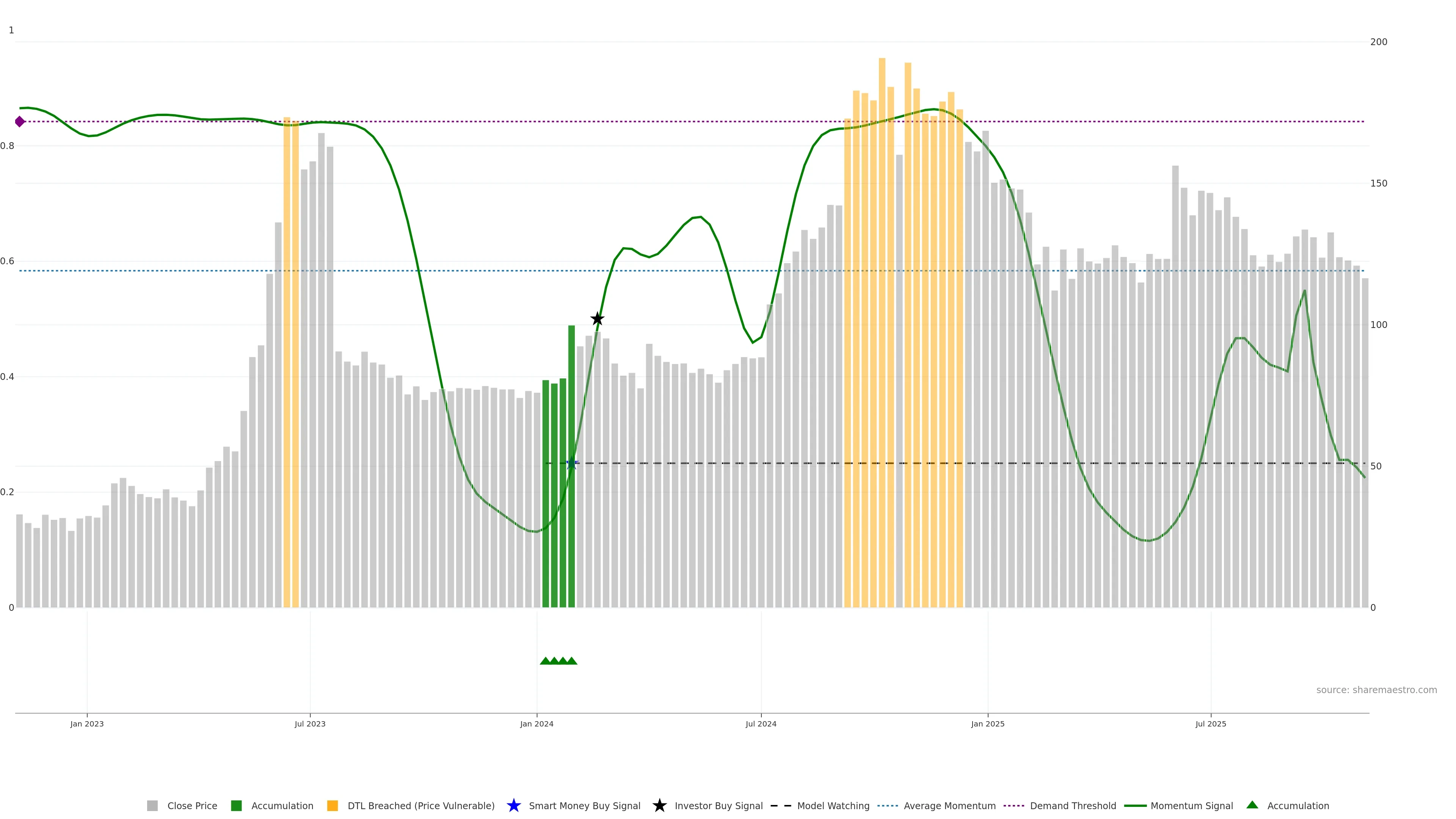Click the Jul 2023 axis label
Image resolution: width=1456 pixels, height=819 pixels.
[310, 723]
